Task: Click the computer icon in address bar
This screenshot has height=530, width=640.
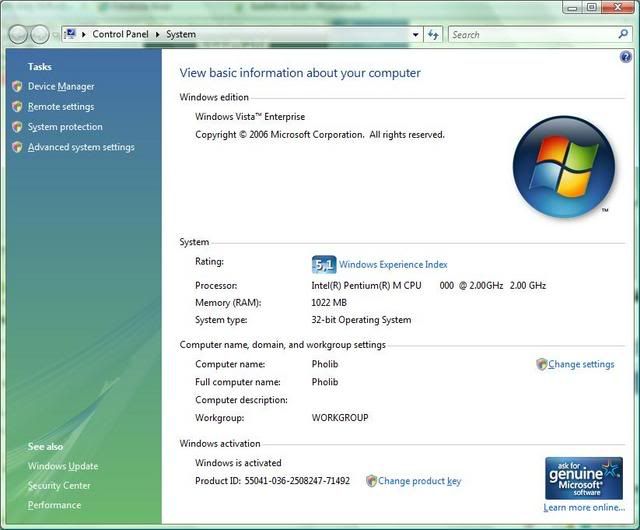Action: [71, 34]
